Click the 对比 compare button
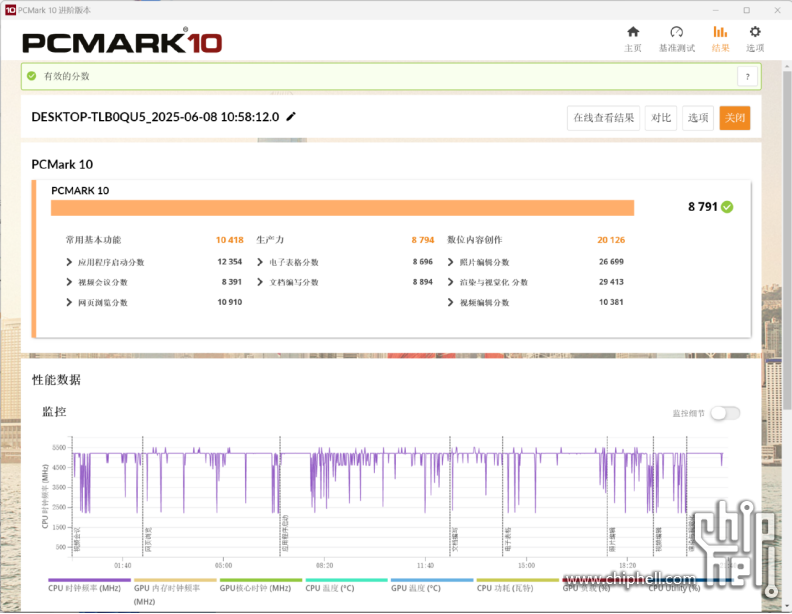The image size is (792, 614). (x=661, y=118)
